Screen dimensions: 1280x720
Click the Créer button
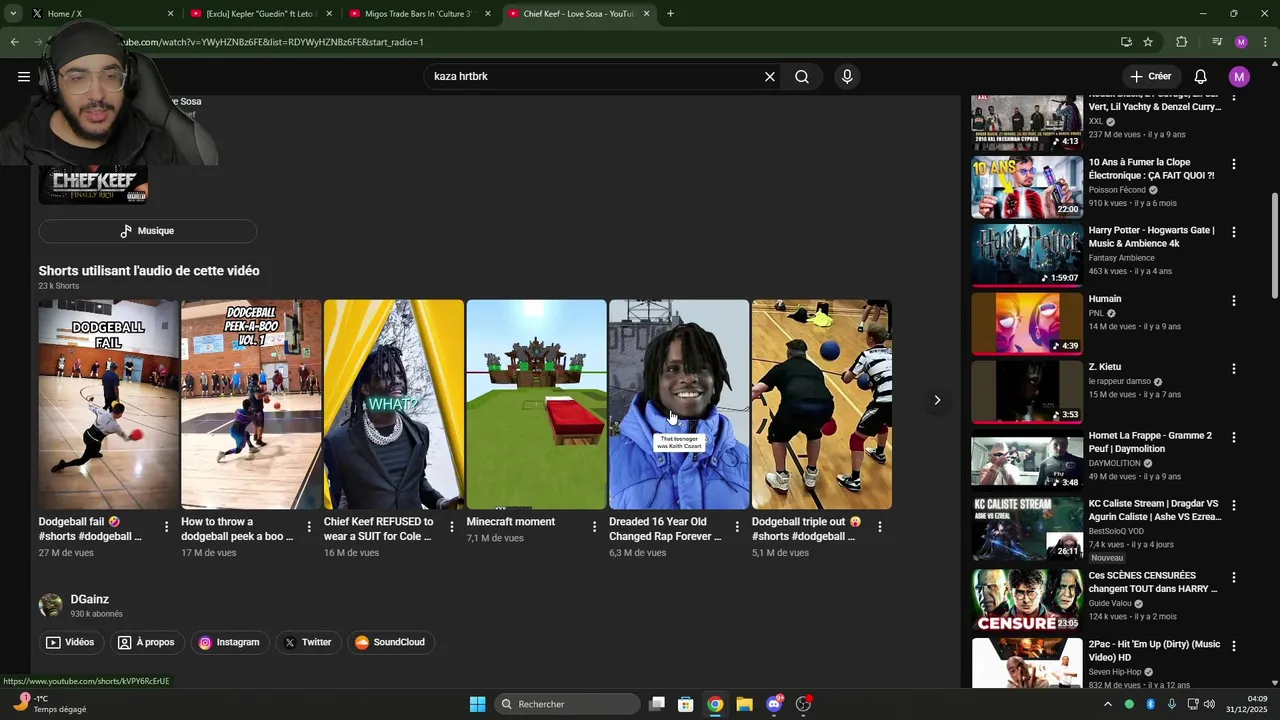pyautogui.click(x=1151, y=76)
